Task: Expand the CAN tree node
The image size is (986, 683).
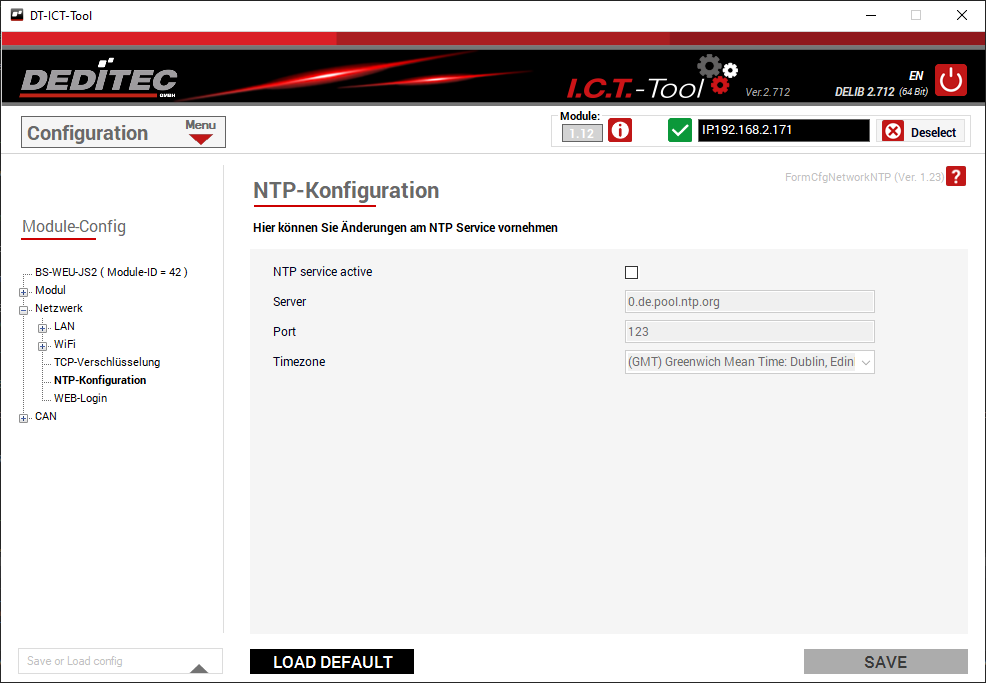Action: [24, 418]
